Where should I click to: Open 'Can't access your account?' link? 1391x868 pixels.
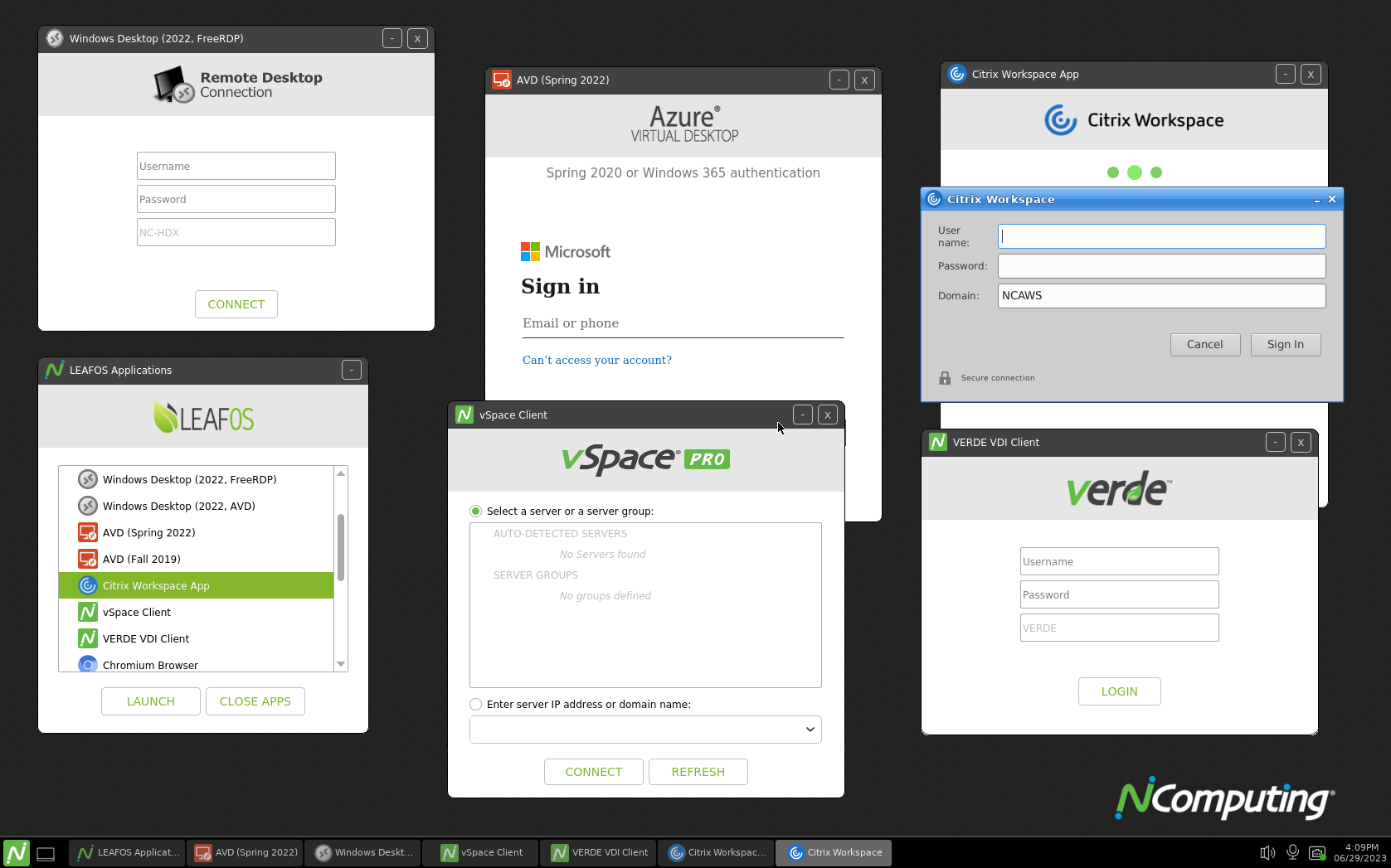(x=597, y=360)
